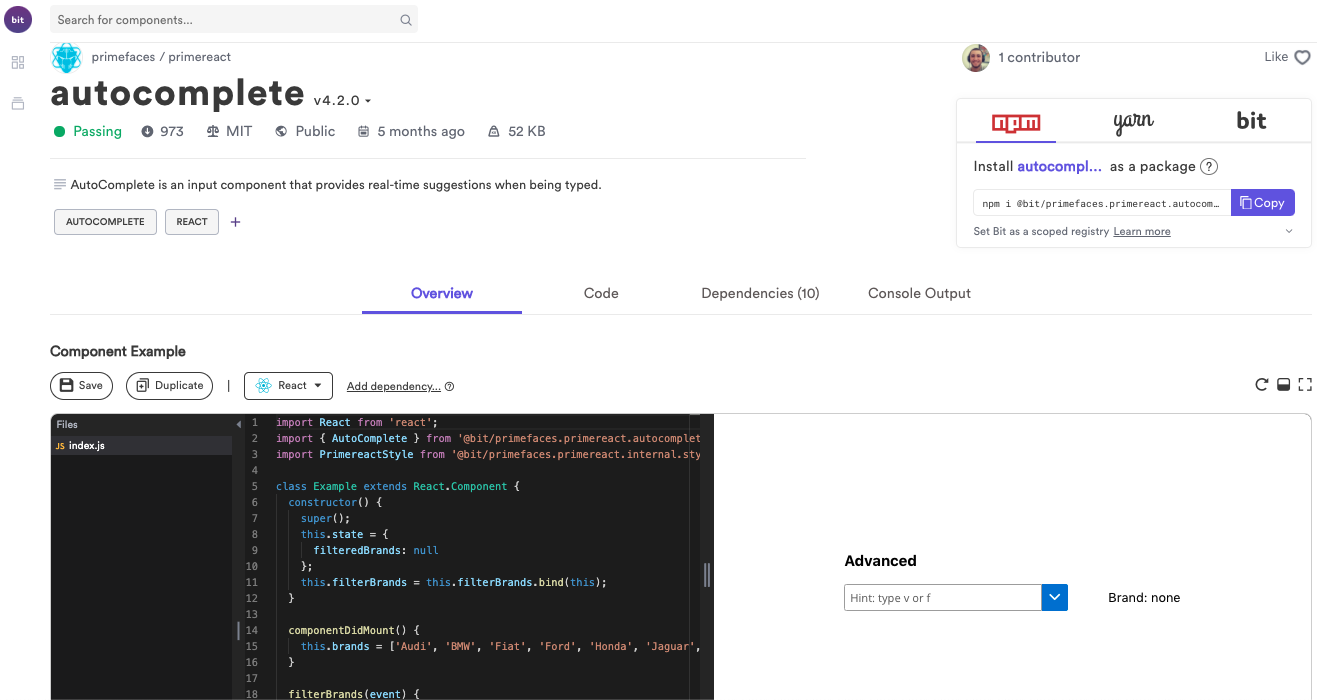Select the yarn installation tab
Screen dimensions: 1317x700
[1133, 119]
